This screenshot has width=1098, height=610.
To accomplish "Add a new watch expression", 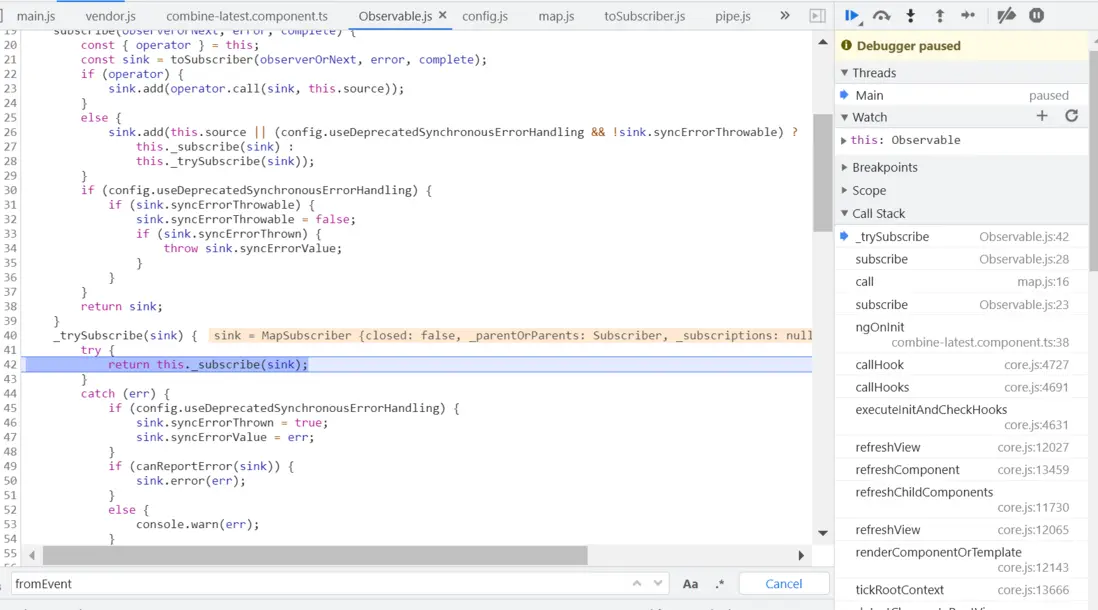I will point(1042,116).
